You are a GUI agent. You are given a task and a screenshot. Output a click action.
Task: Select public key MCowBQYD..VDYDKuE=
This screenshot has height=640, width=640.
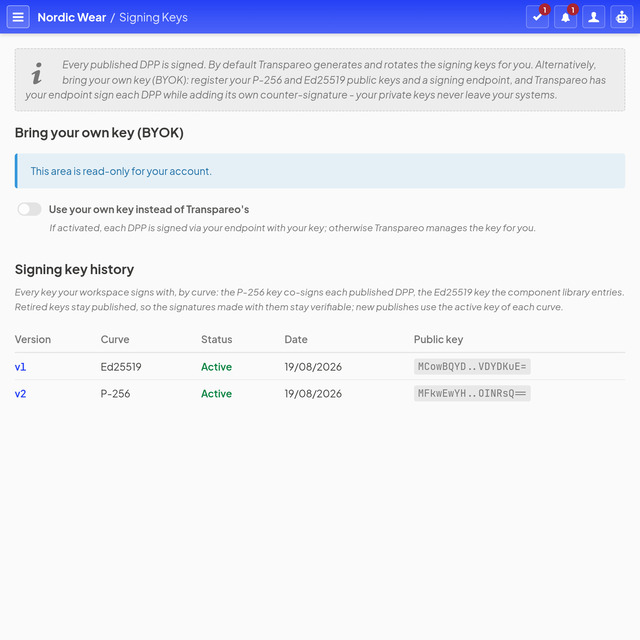click(472, 367)
